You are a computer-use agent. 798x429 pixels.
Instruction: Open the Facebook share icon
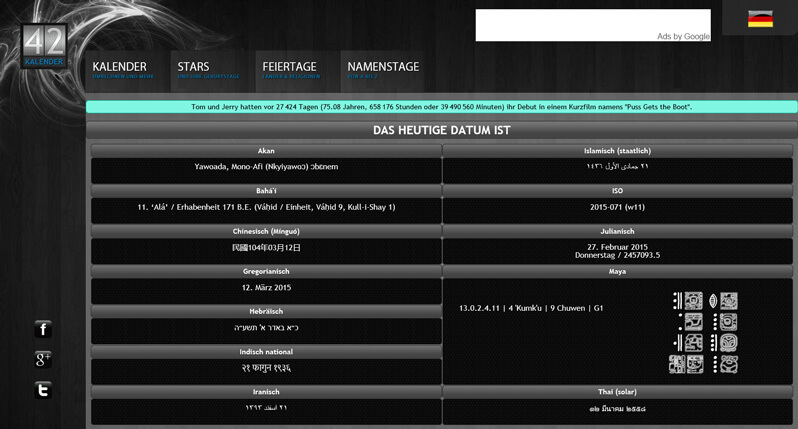coord(43,329)
